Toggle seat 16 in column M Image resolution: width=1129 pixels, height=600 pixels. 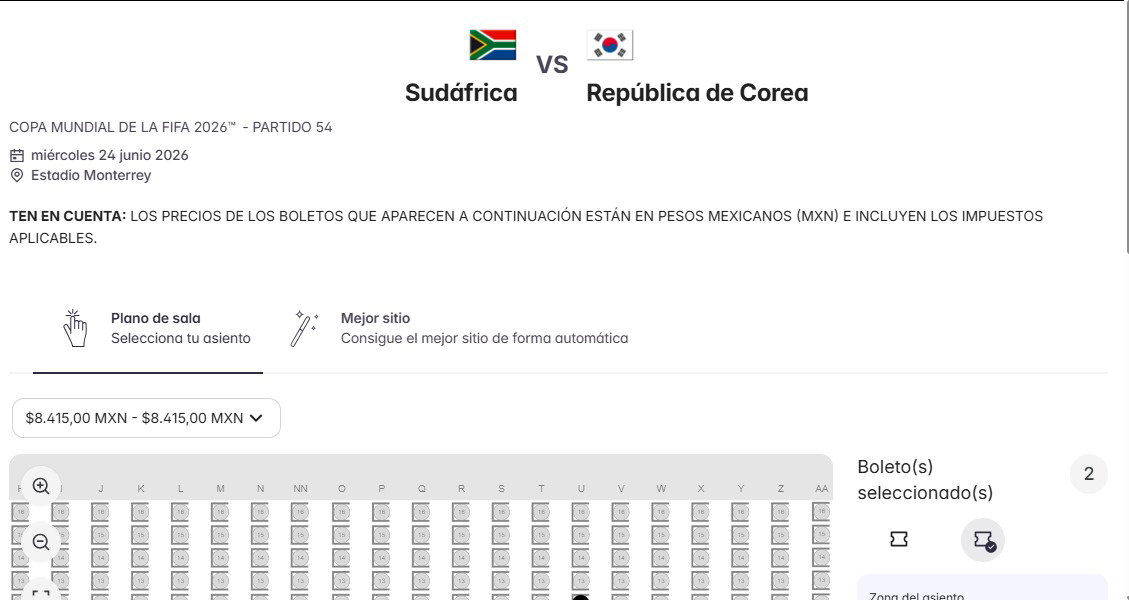220,511
